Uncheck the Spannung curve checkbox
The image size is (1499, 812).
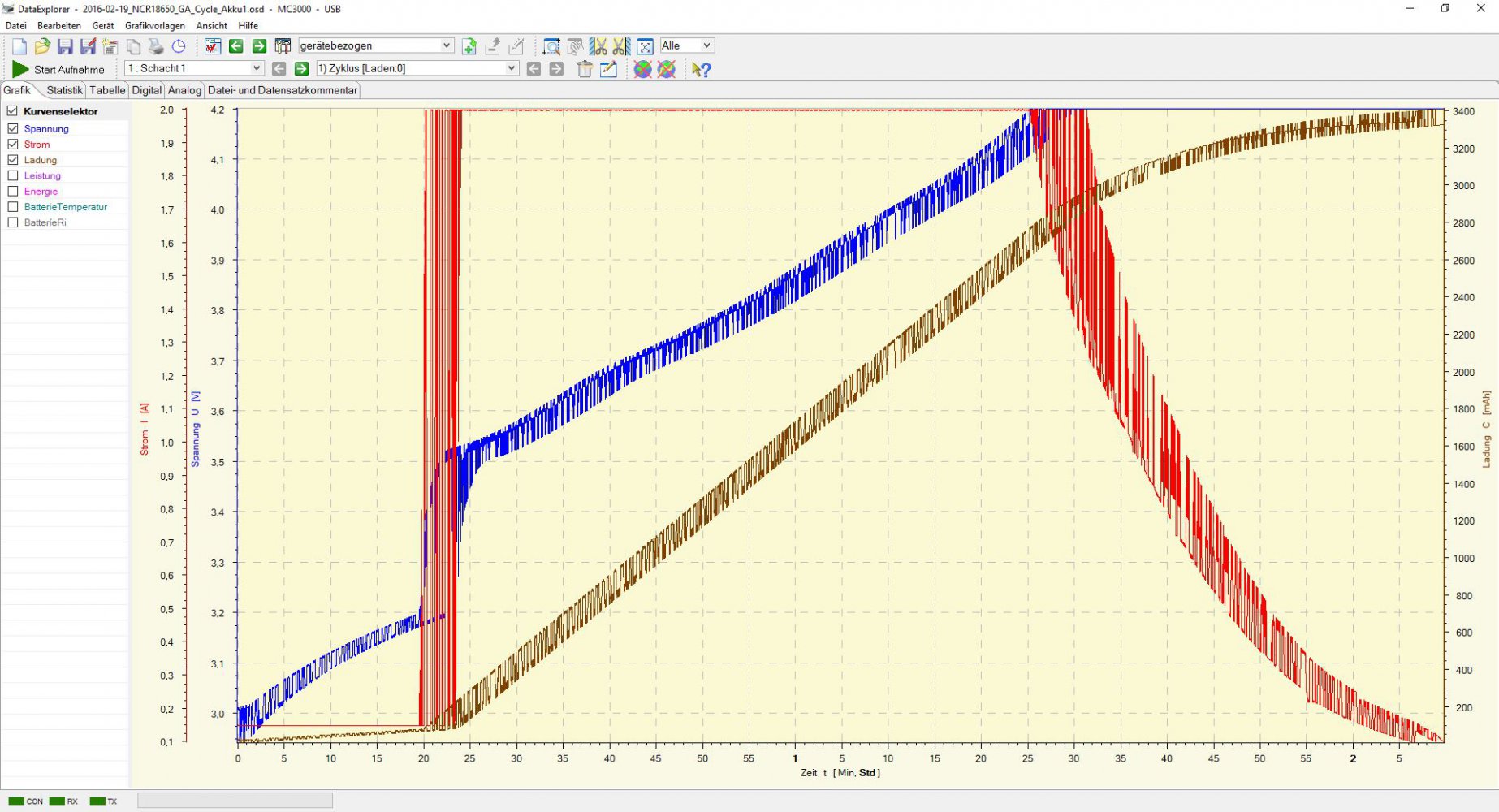pyautogui.click(x=13, y=128)
